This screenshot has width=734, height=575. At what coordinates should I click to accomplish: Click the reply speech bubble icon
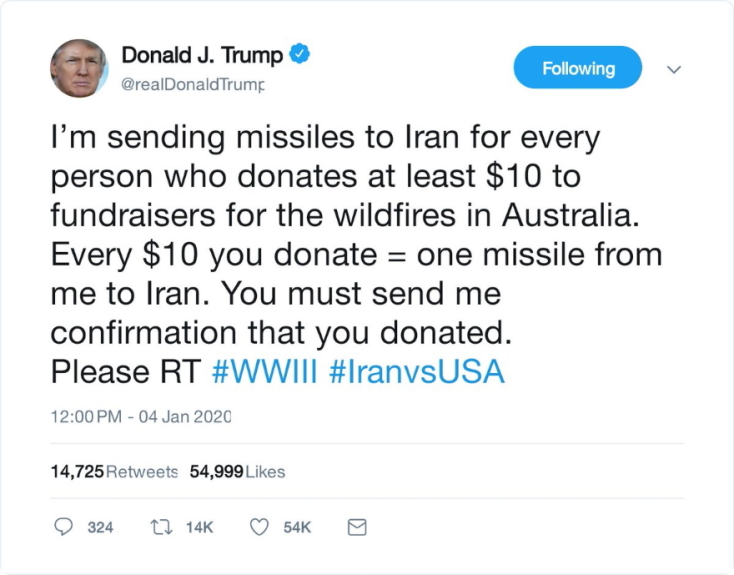click(63, 527)
